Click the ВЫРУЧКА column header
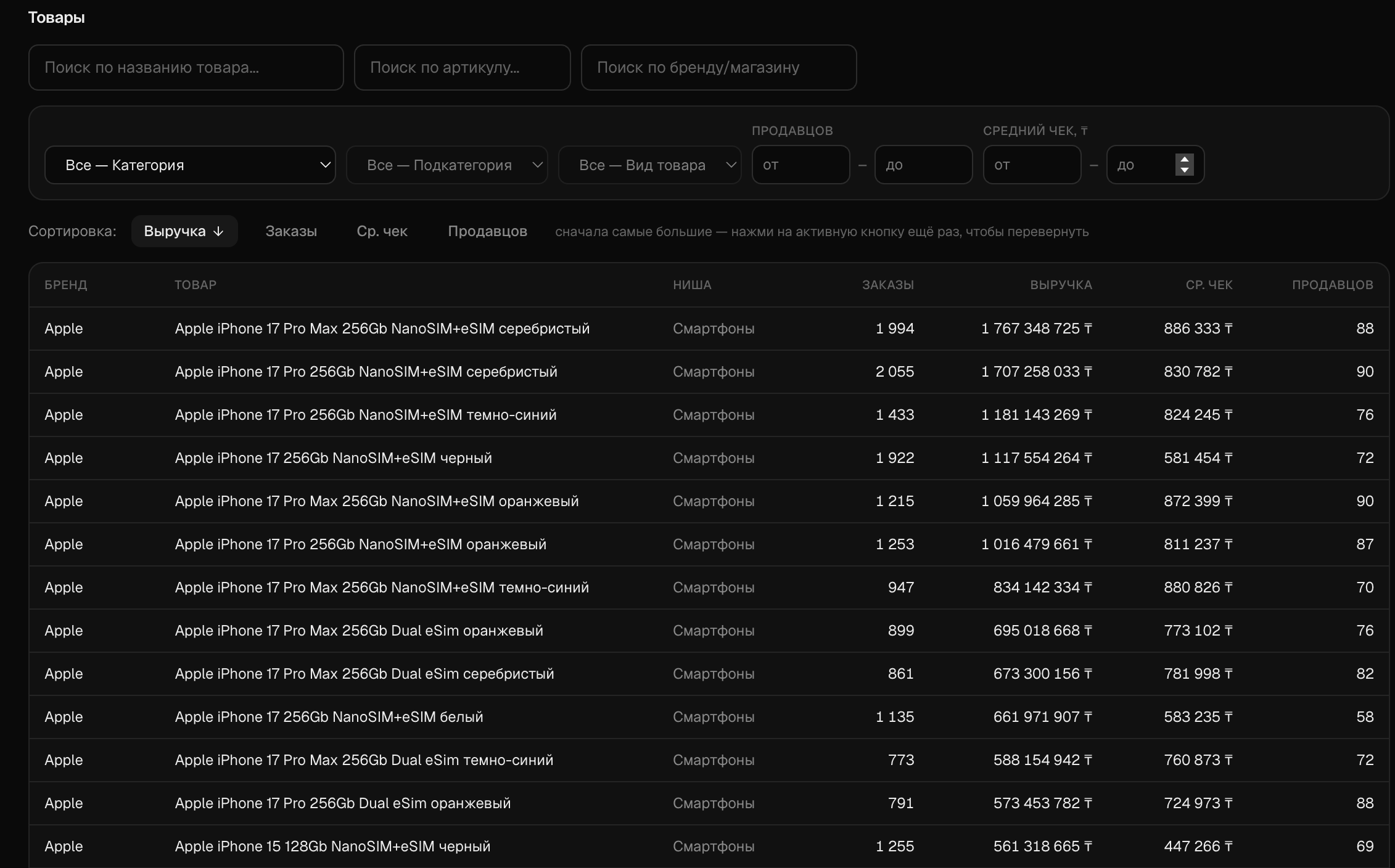The image size is (1395, 868). pyautogui.click(x=1061, y=285)
